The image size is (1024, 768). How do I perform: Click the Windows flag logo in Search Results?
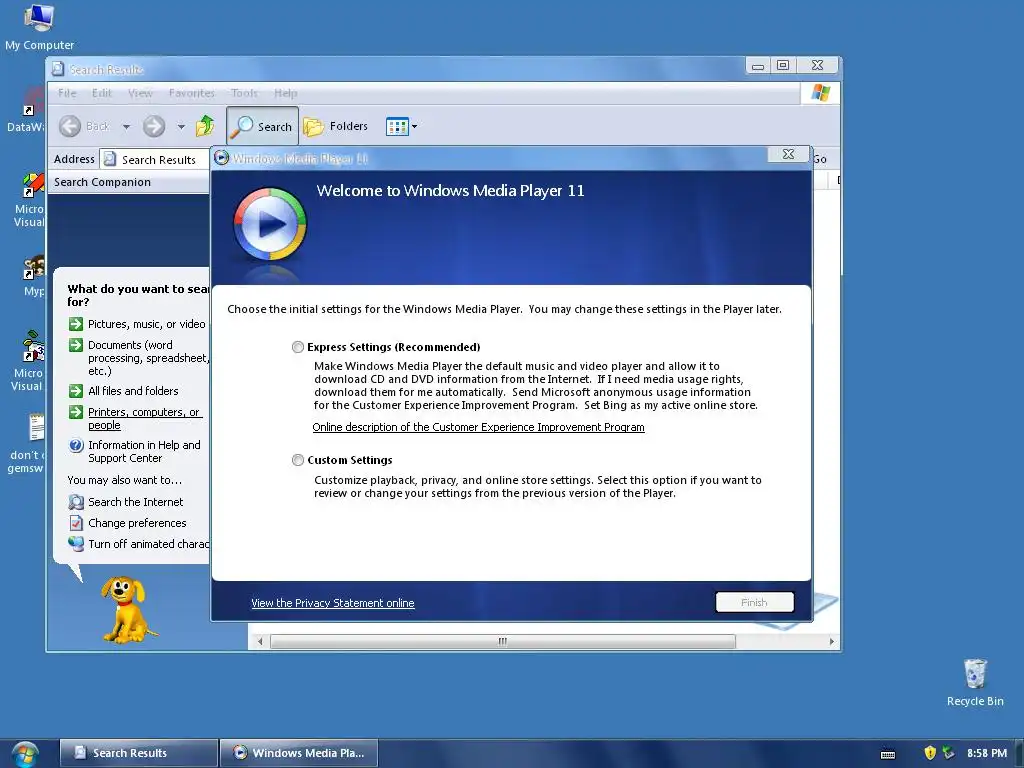[820, 93]
